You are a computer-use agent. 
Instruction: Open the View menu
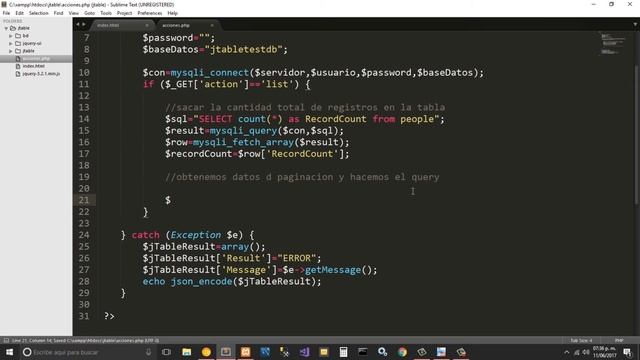click(x=73, y=13)
